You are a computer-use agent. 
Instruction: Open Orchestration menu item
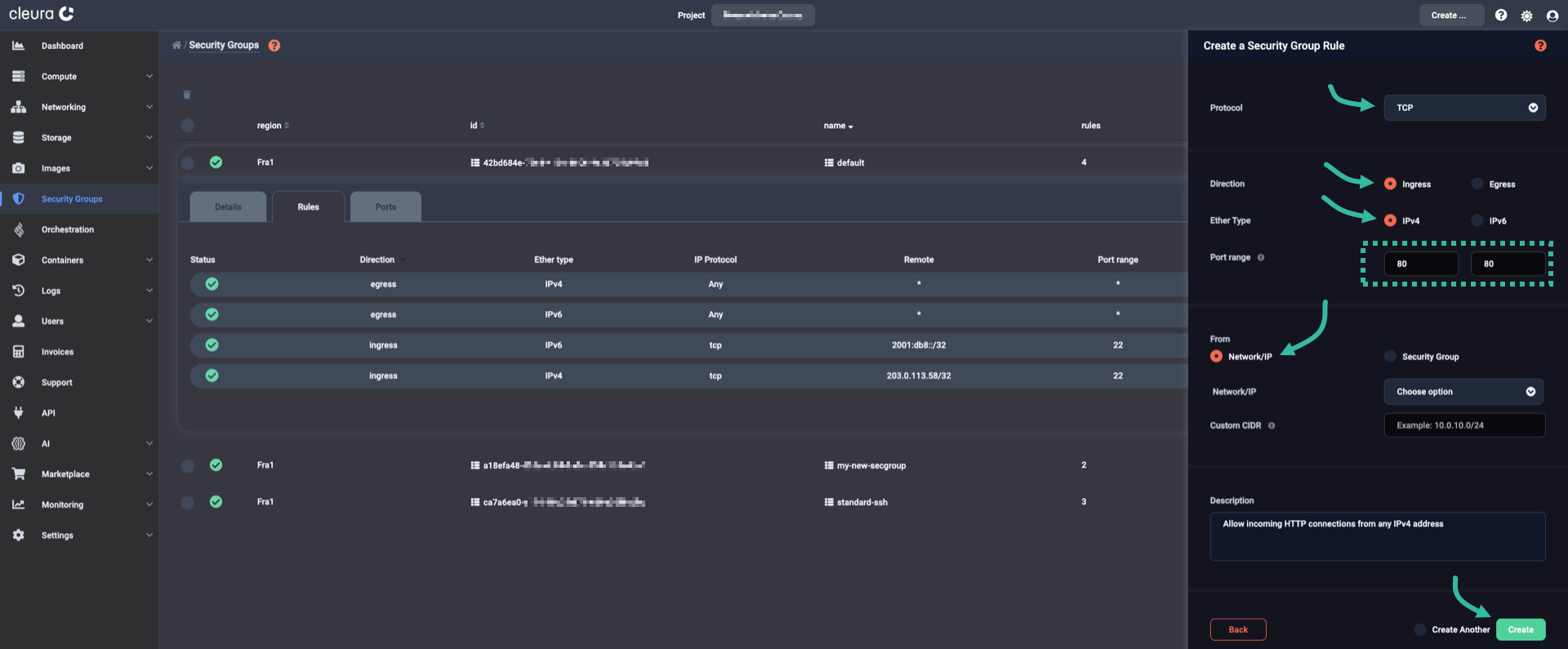[x=68, y=229]
